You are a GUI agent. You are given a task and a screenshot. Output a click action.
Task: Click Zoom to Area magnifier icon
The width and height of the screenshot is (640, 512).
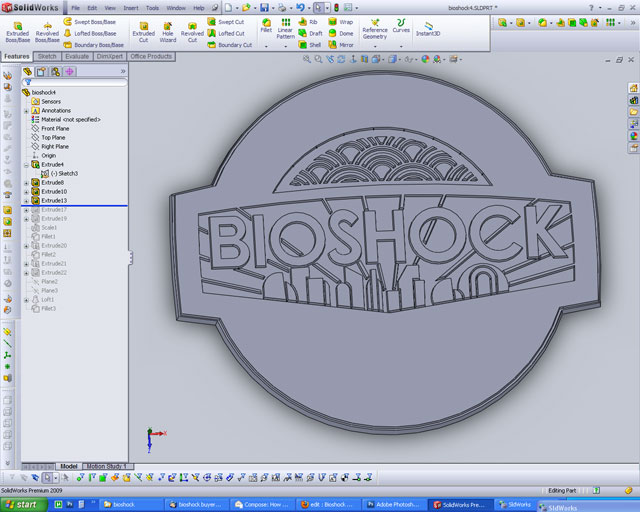[318, 59]
